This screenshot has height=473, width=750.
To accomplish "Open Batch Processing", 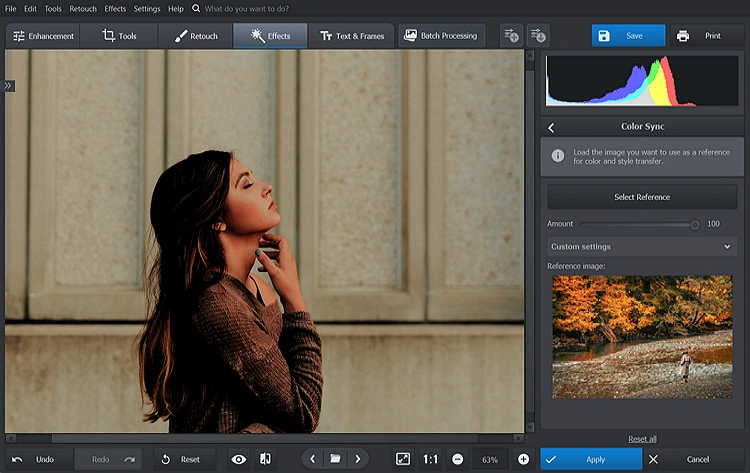I will click(x=441, y=35).
